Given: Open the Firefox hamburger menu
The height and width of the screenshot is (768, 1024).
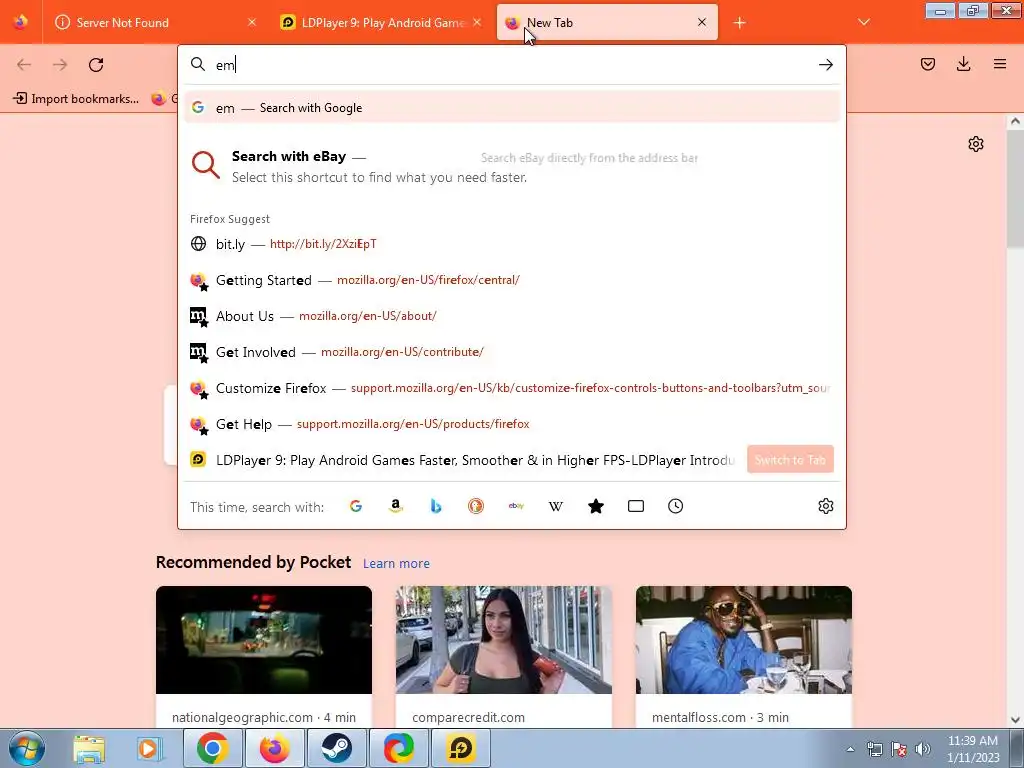Looking at the screenshot, I should pyautogui.click(x=999, y=64).
